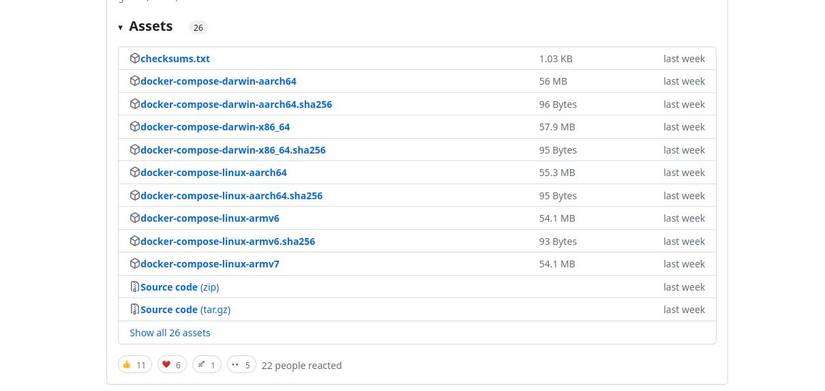This screenshot has height=391, width=825.
Task: Download docker-compose-darwin-aarch64 binary
Action: click(x=218, y=81)
